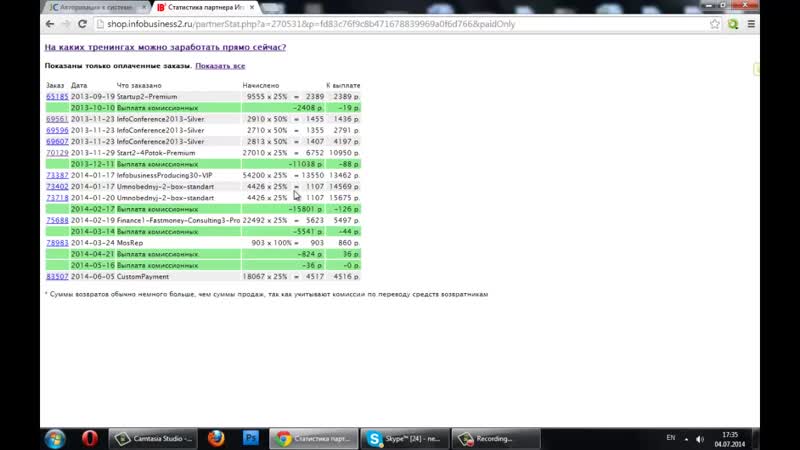The image size is (800, 450).
Task: Click the green extension icon beside the star
Action: click(x=733, y=24)
